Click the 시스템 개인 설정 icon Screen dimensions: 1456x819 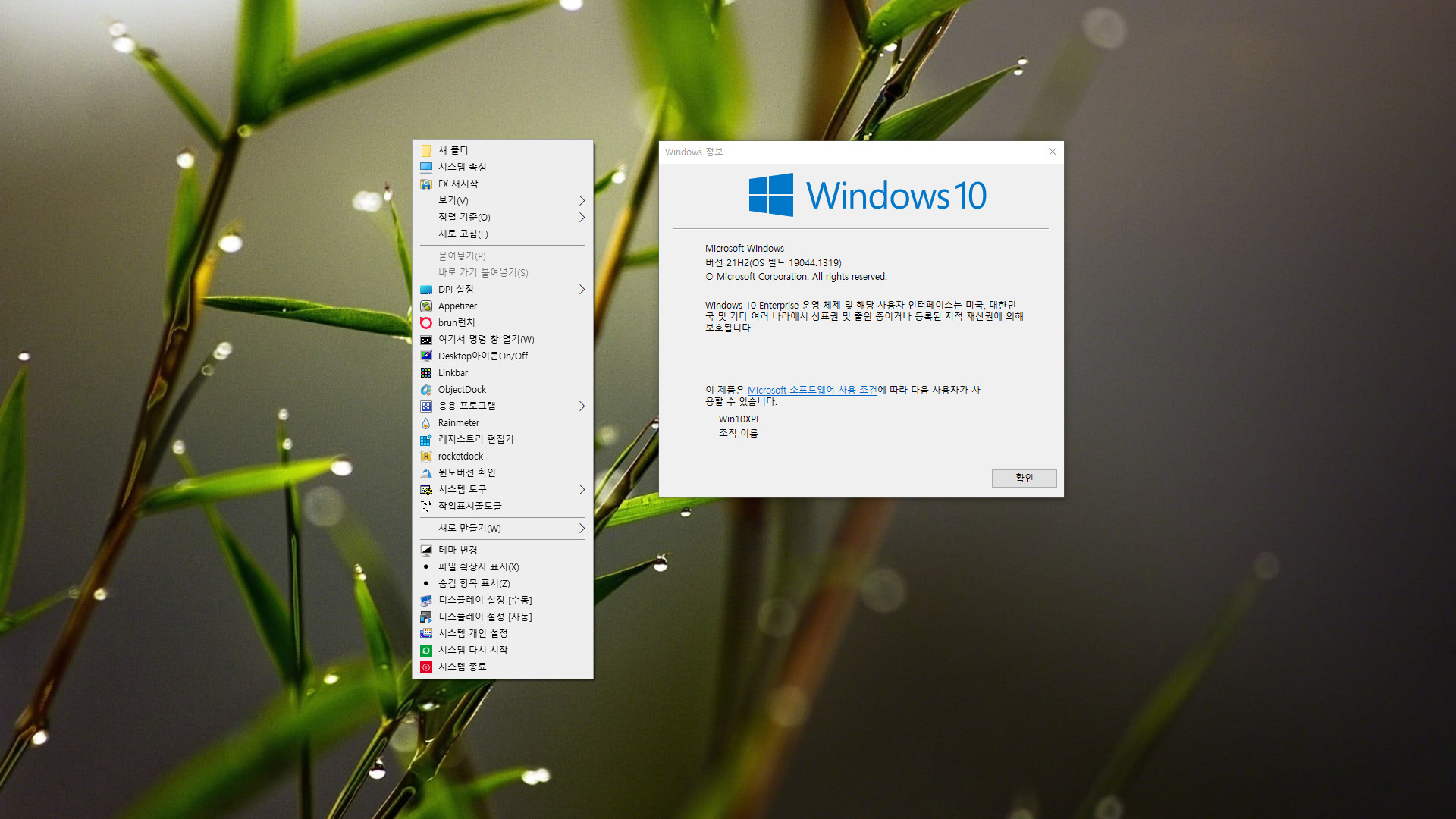click(x=426, y=633)
